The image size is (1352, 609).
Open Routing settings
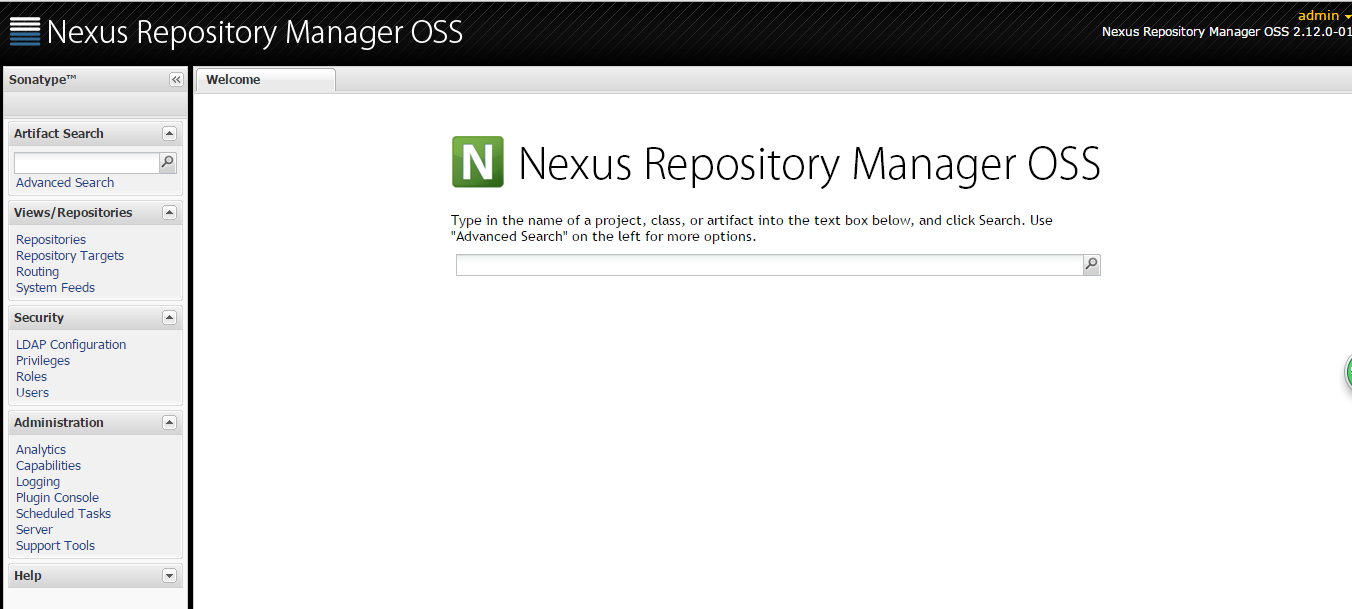point(37,272)
